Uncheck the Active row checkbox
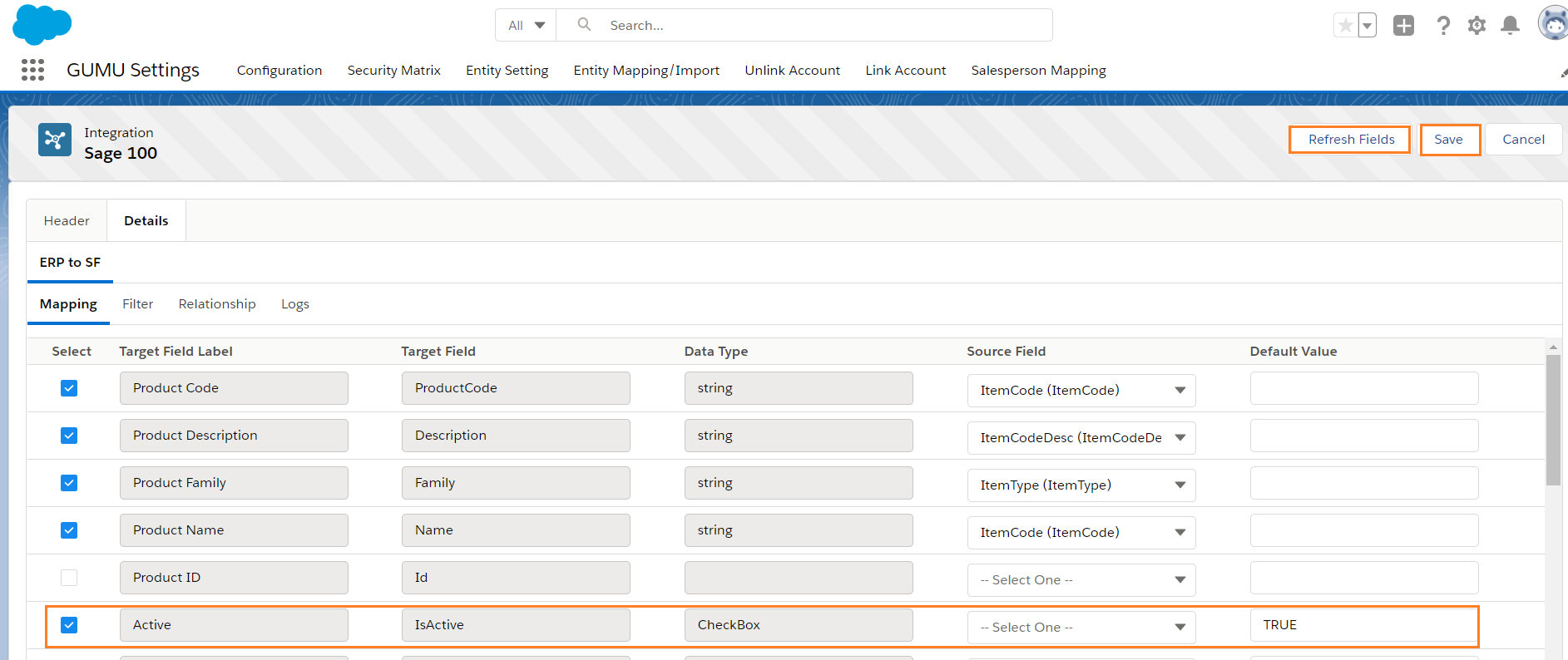This screenshot has height=660, width=1568. pyautogui.click(x=69, y=625)
